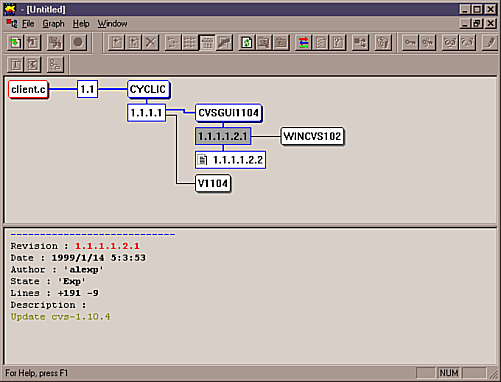Open the Window menu
This screenshot has width=501, height=382.
(x=112, y=24)
